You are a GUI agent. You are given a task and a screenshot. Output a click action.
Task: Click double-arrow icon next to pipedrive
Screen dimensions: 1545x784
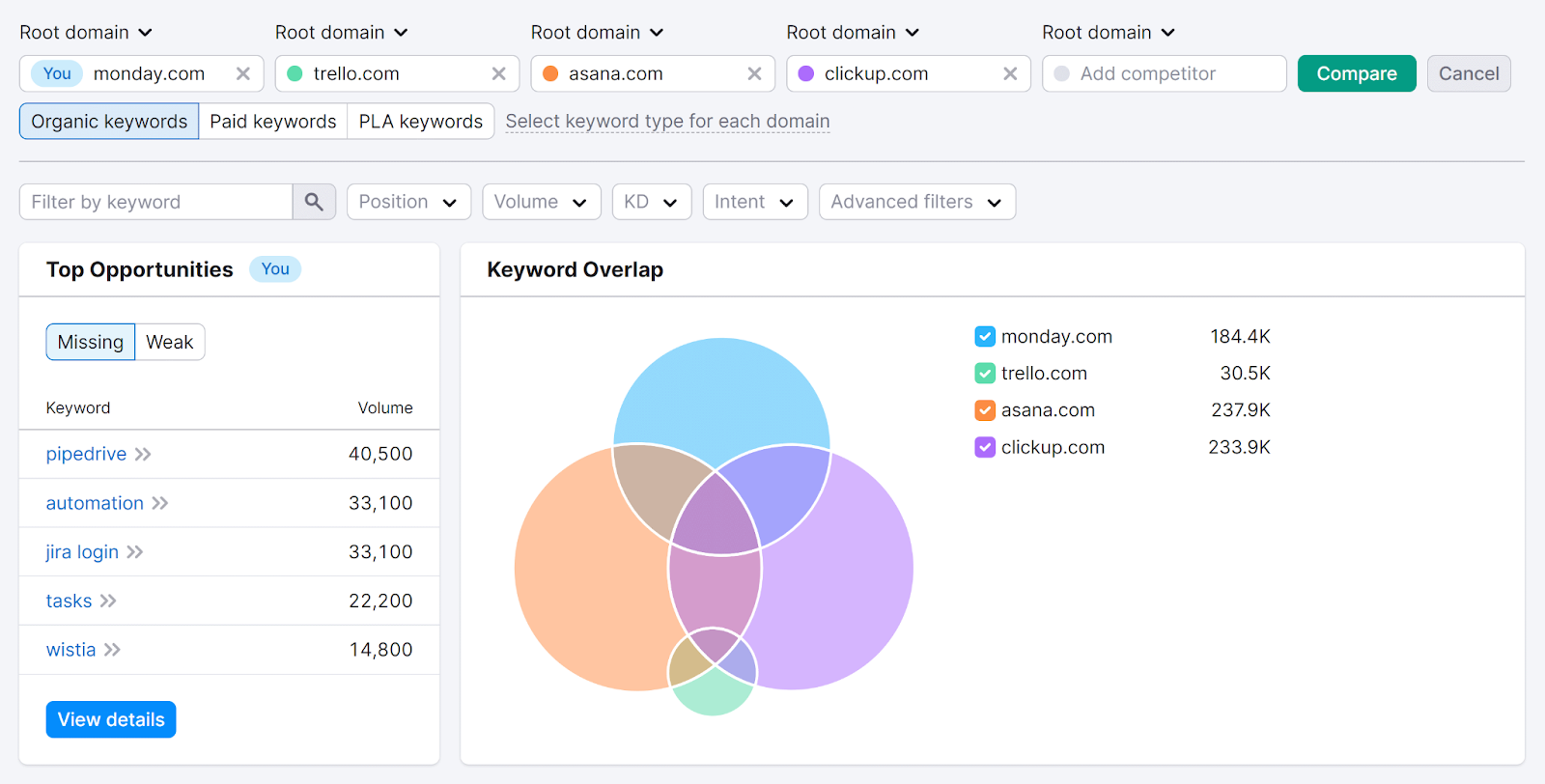click(143, 455)
